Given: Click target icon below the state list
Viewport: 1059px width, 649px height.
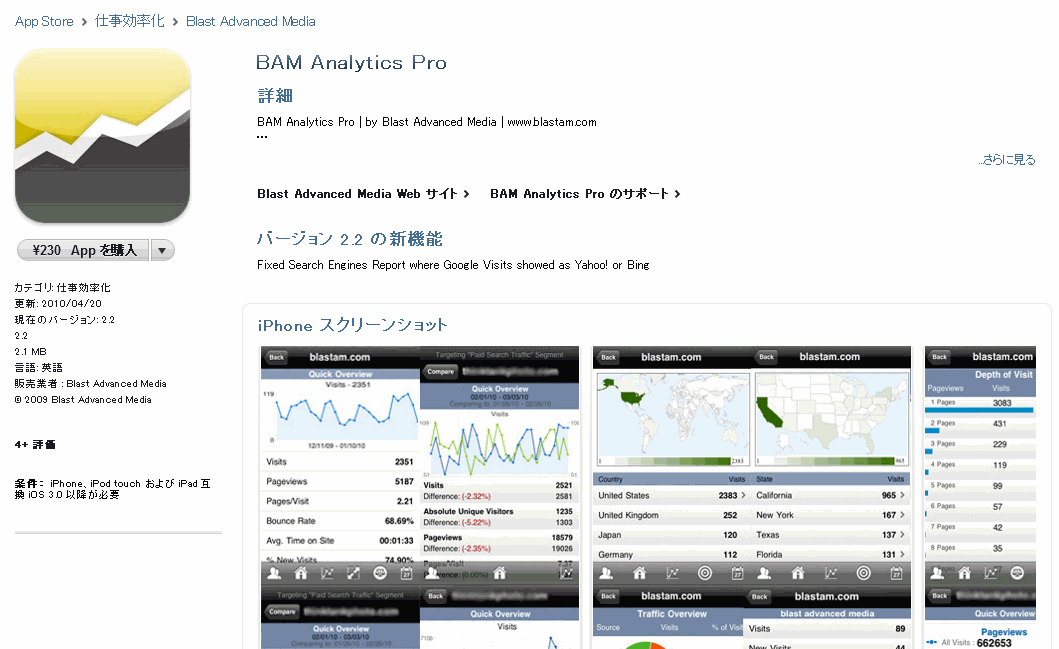Looking at the screenshot, I should (x=863, y=573).
